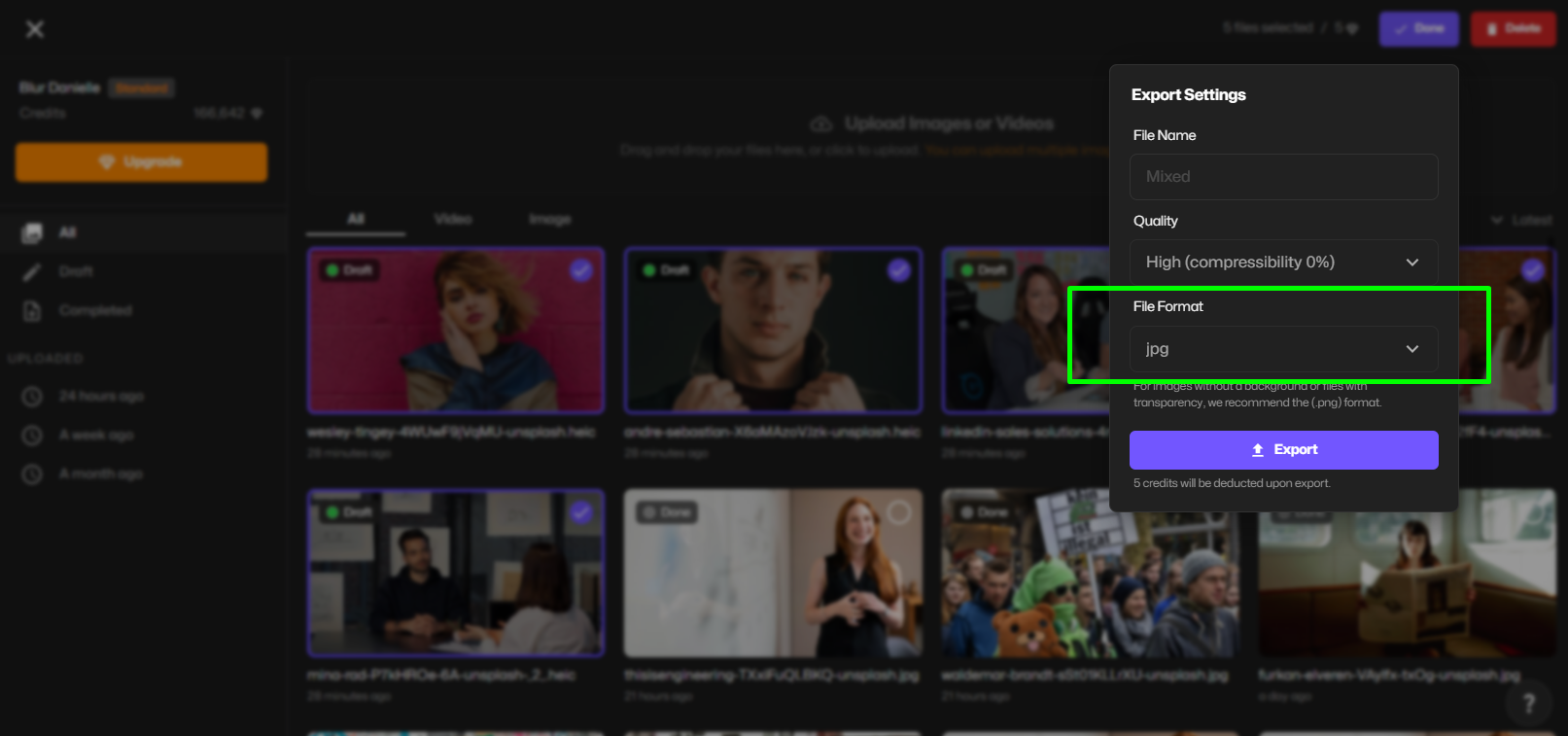This screenshot has width=1568, height=736.
Task: Switch to the Video tab
Action: coord(453,219)
